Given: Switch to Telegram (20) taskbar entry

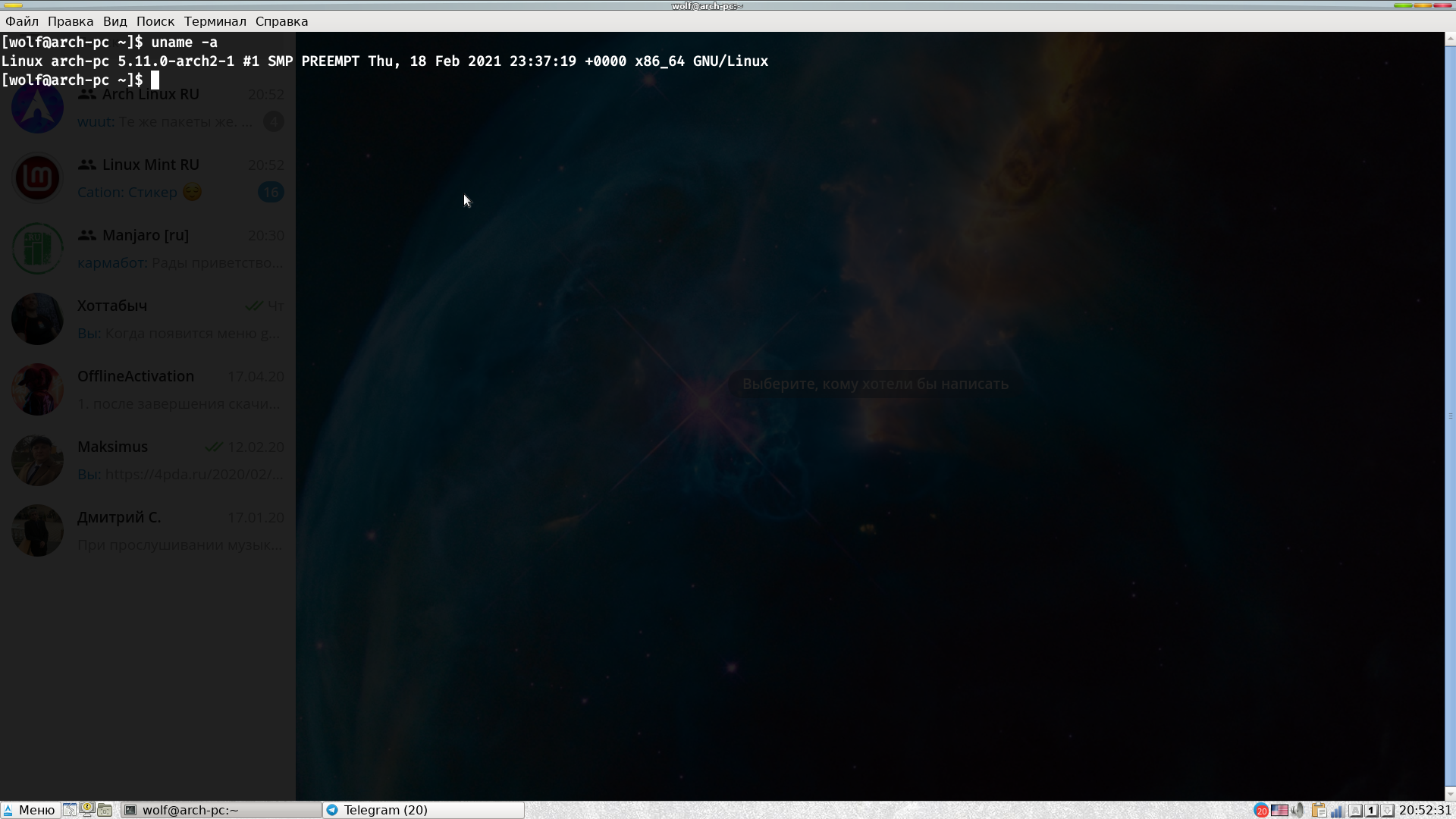Looking at the screenshot, I should pos(424,810).
